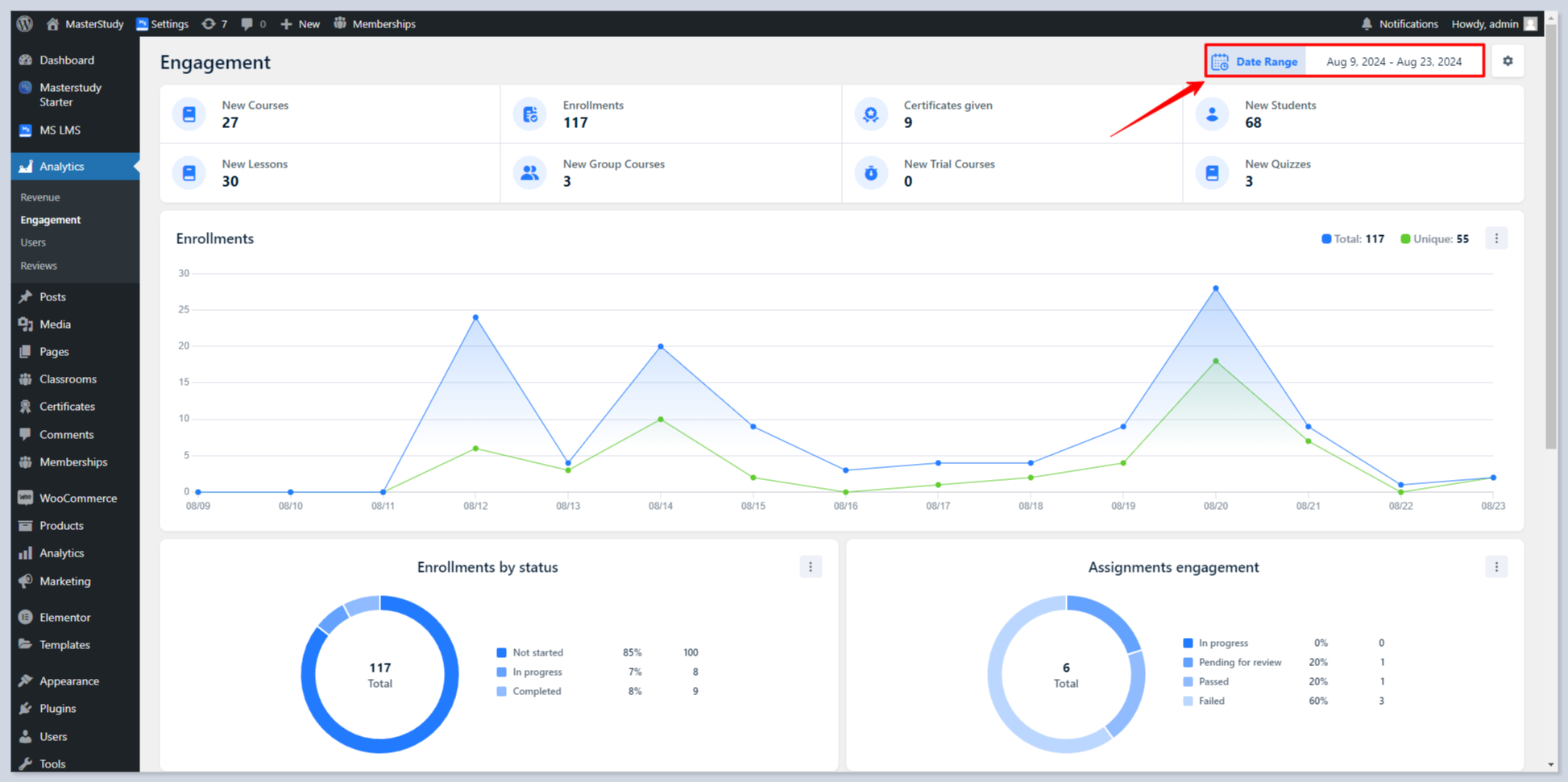Click the Certificates given icon
This screenshot has height=782, width=1568.
pyautogui.click(x=870, y=114)
